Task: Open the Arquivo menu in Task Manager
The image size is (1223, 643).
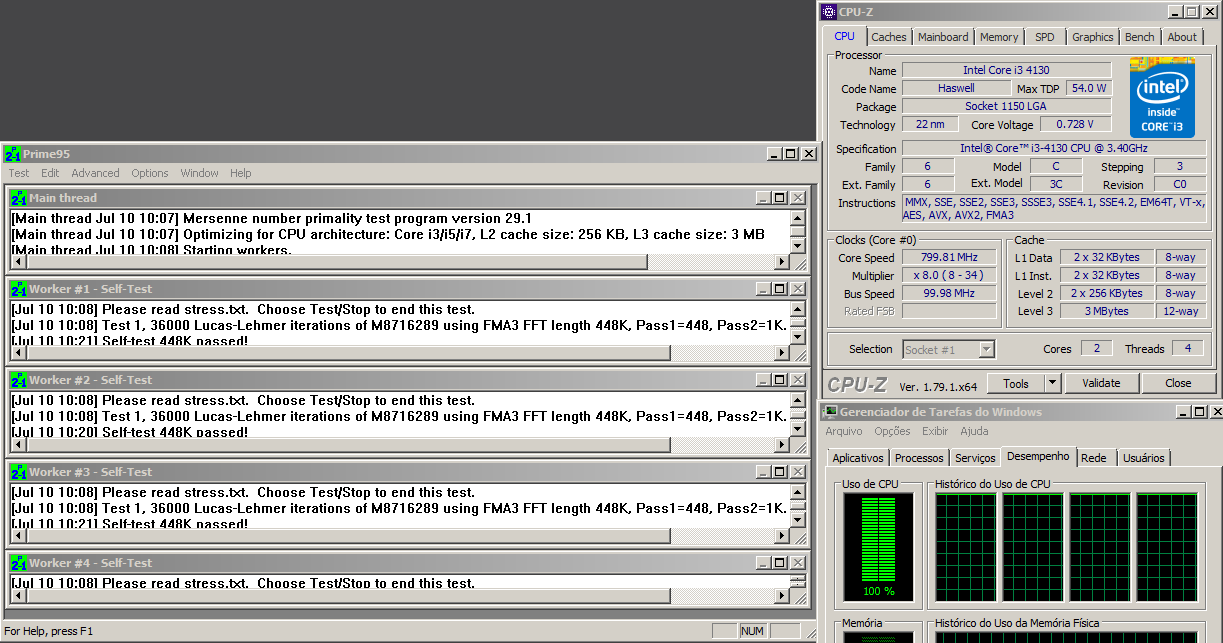Action: (x=844, y=431)
